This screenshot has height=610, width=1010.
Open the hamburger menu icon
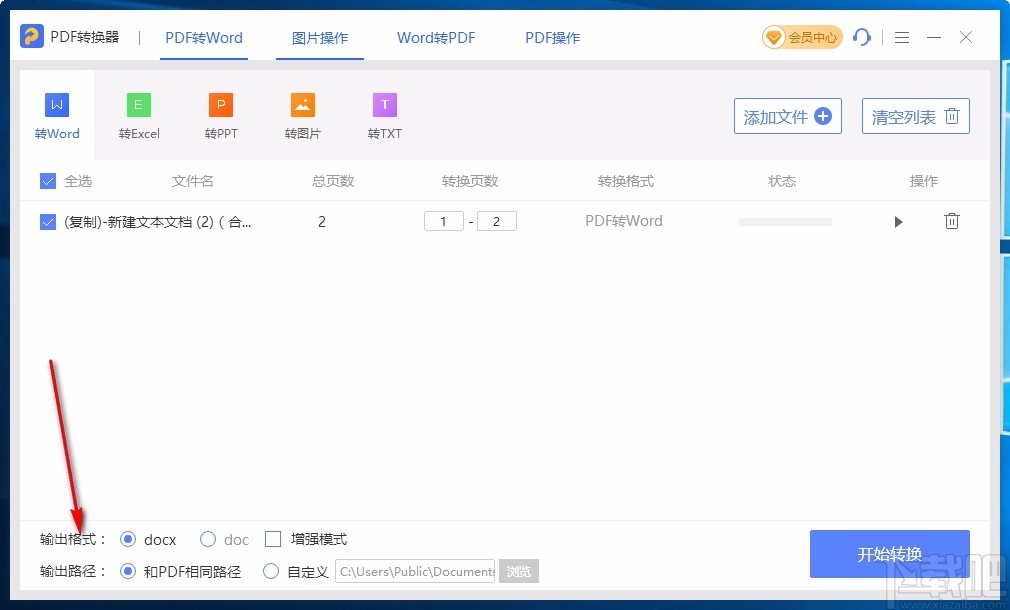[901, 37]
